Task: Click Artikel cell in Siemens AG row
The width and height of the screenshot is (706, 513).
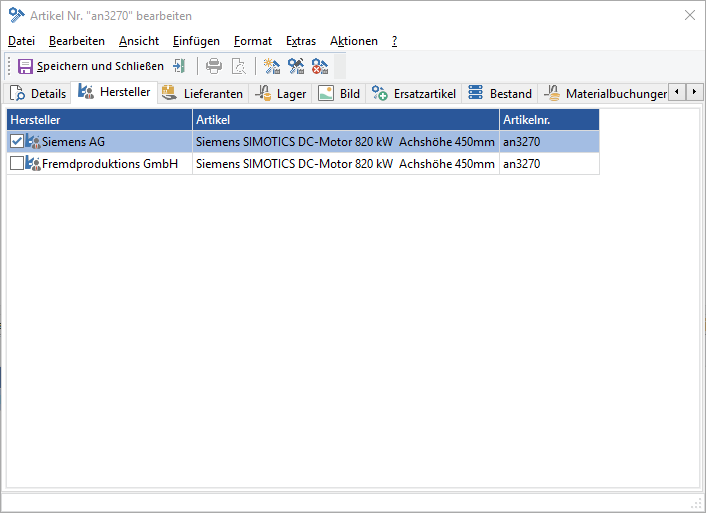Action: [x=346, y=141]
